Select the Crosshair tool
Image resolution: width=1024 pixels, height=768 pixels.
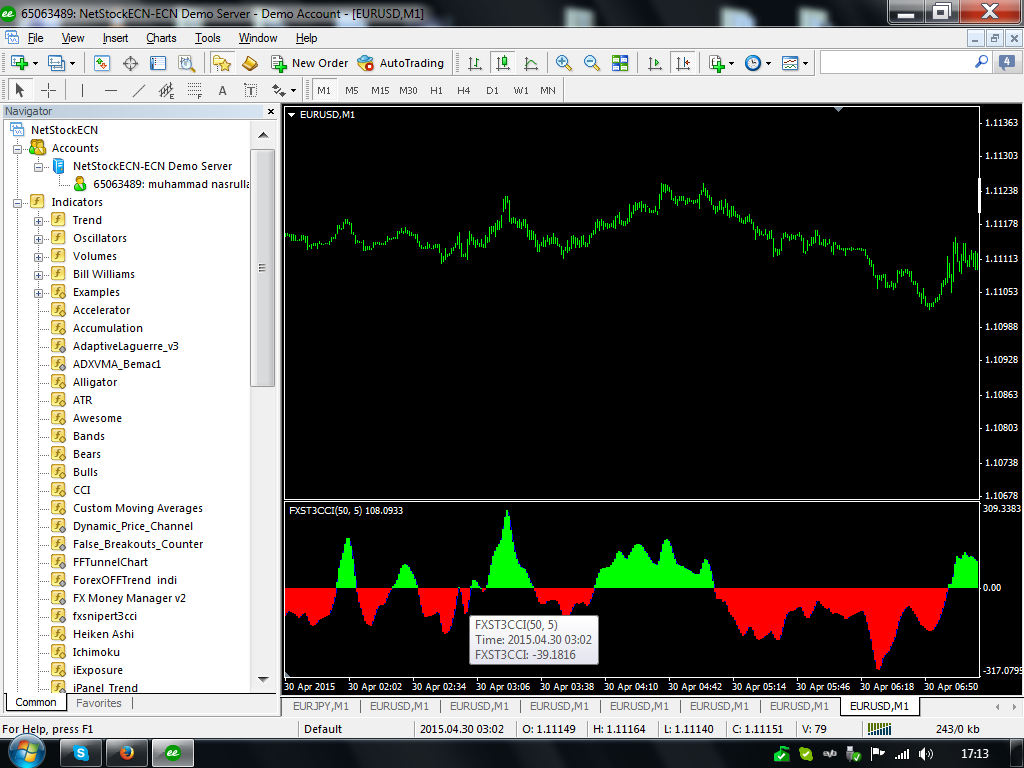[48, 90]
